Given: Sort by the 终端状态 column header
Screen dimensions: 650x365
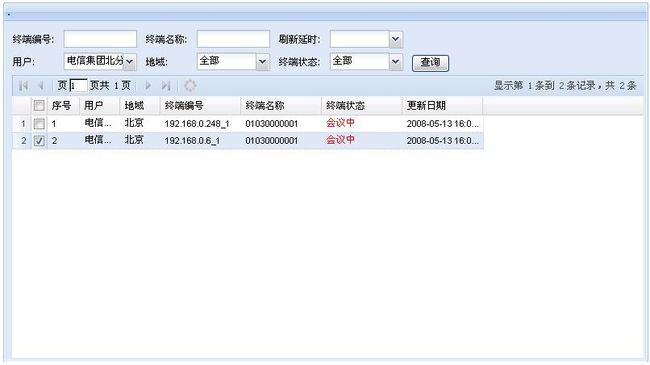Looking at the screenshot, I should pyautogui.click(x=361, y=106).
